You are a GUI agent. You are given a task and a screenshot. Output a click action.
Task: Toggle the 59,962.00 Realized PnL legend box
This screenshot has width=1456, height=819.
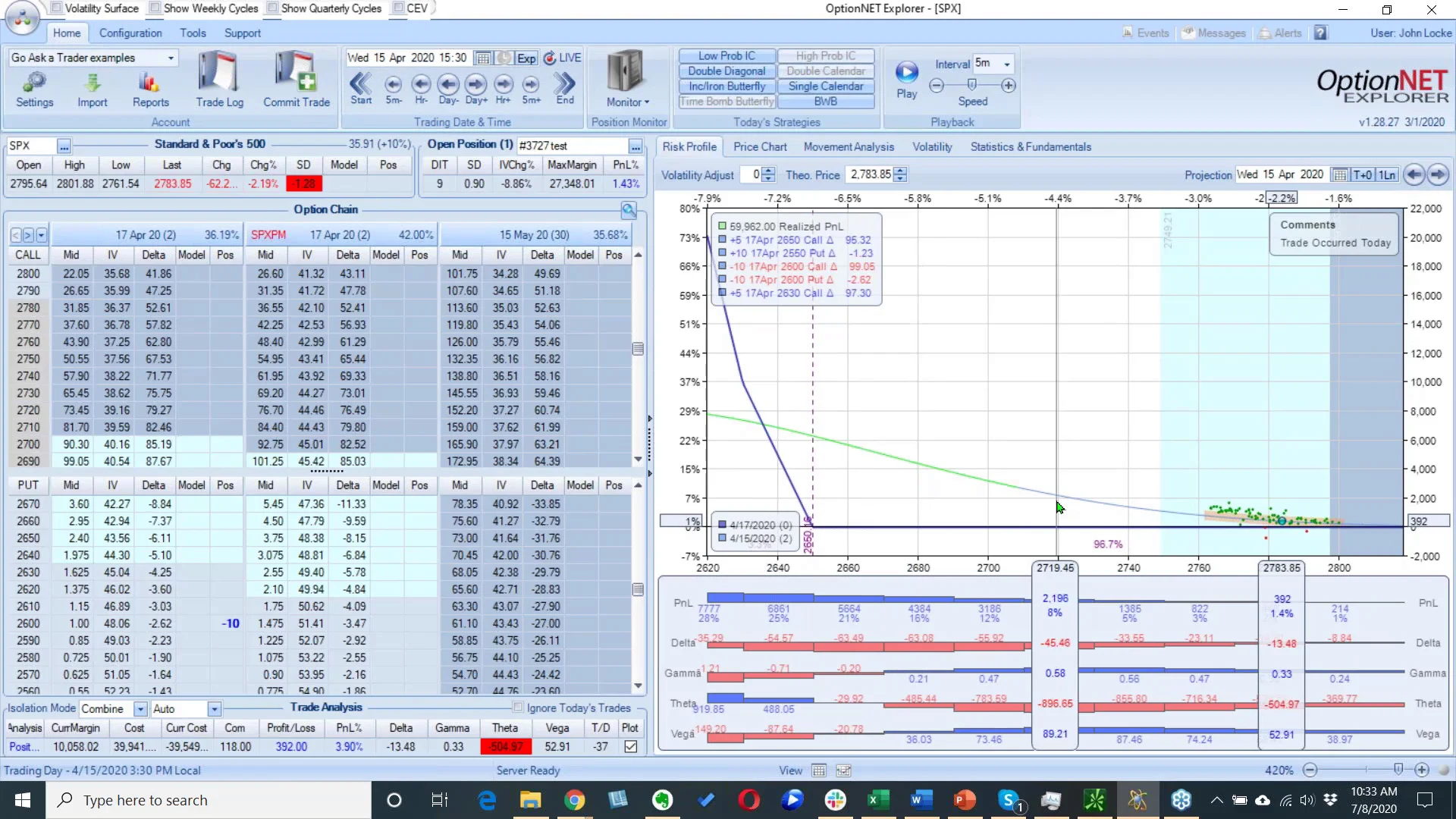coord(723,226)
